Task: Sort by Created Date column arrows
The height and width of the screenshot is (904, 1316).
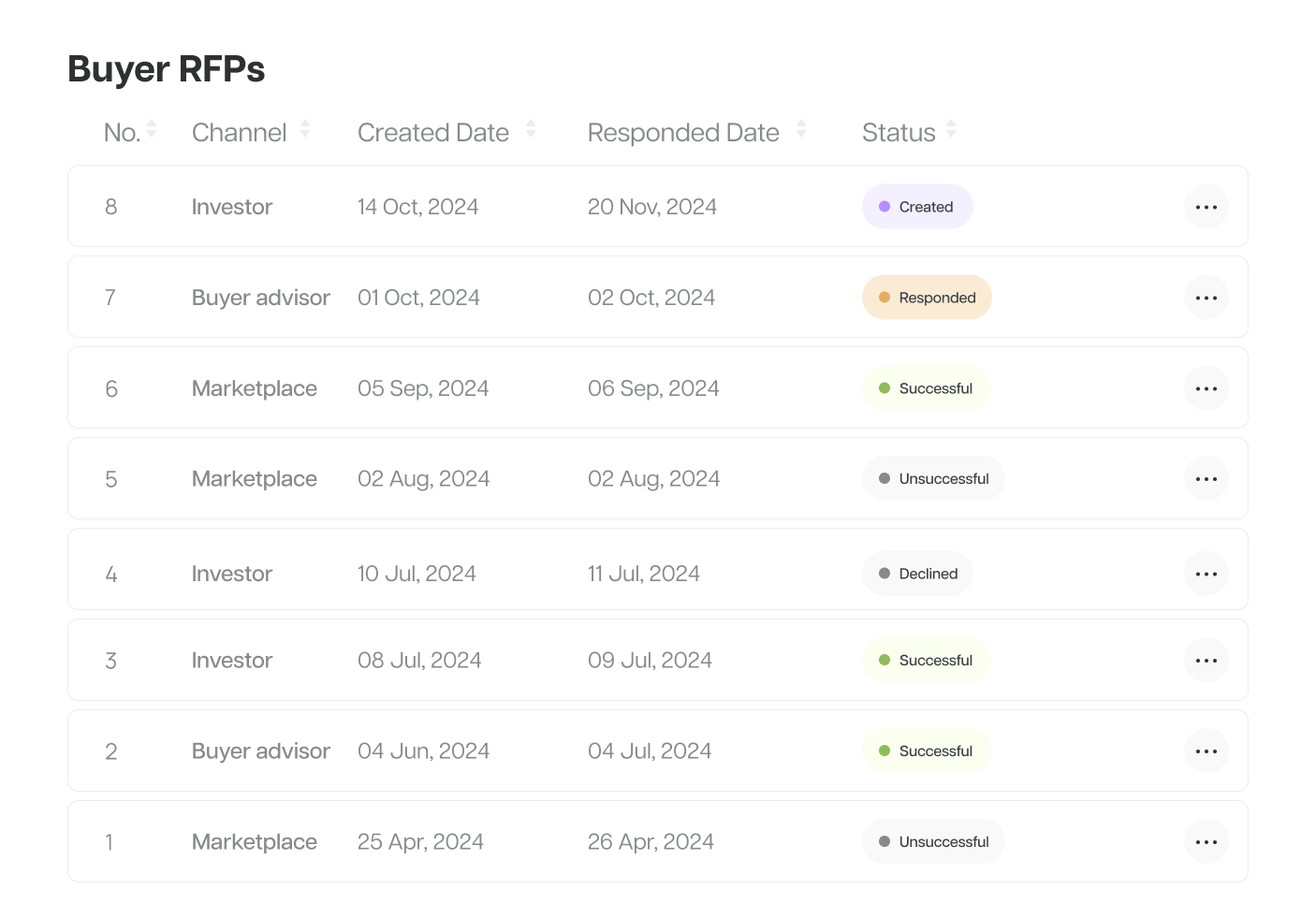Action: pyautogui.click(x=531, y=129)
